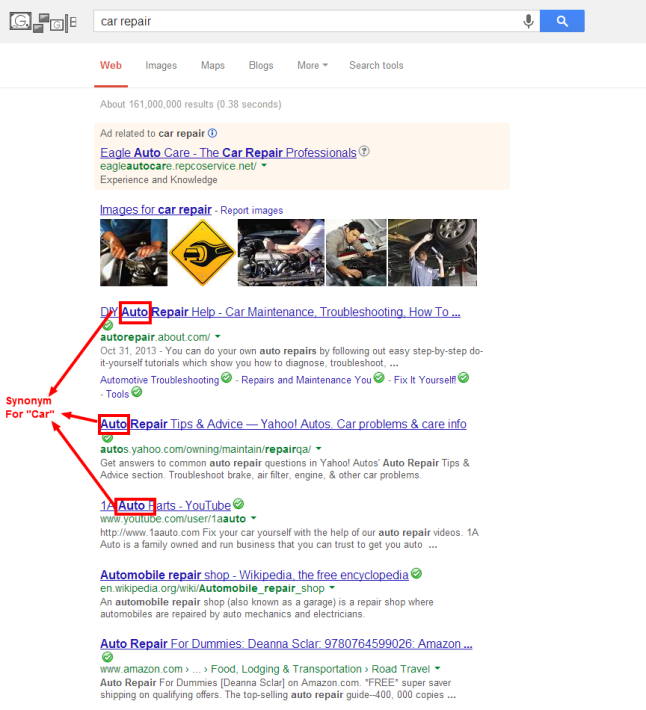Open the Automotive Troubleshooting sitelink
The width and height of the screenshot is (646, 710).
point(160,380)
